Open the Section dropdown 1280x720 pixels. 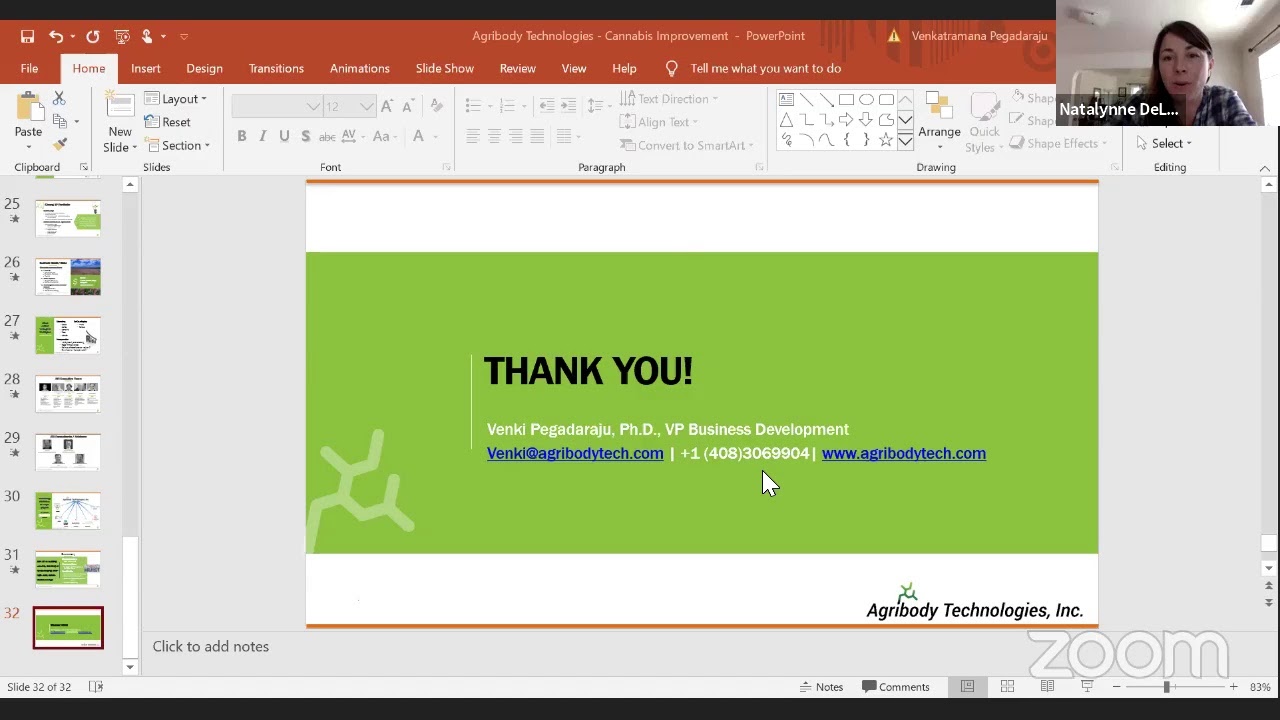pos(177,145)
